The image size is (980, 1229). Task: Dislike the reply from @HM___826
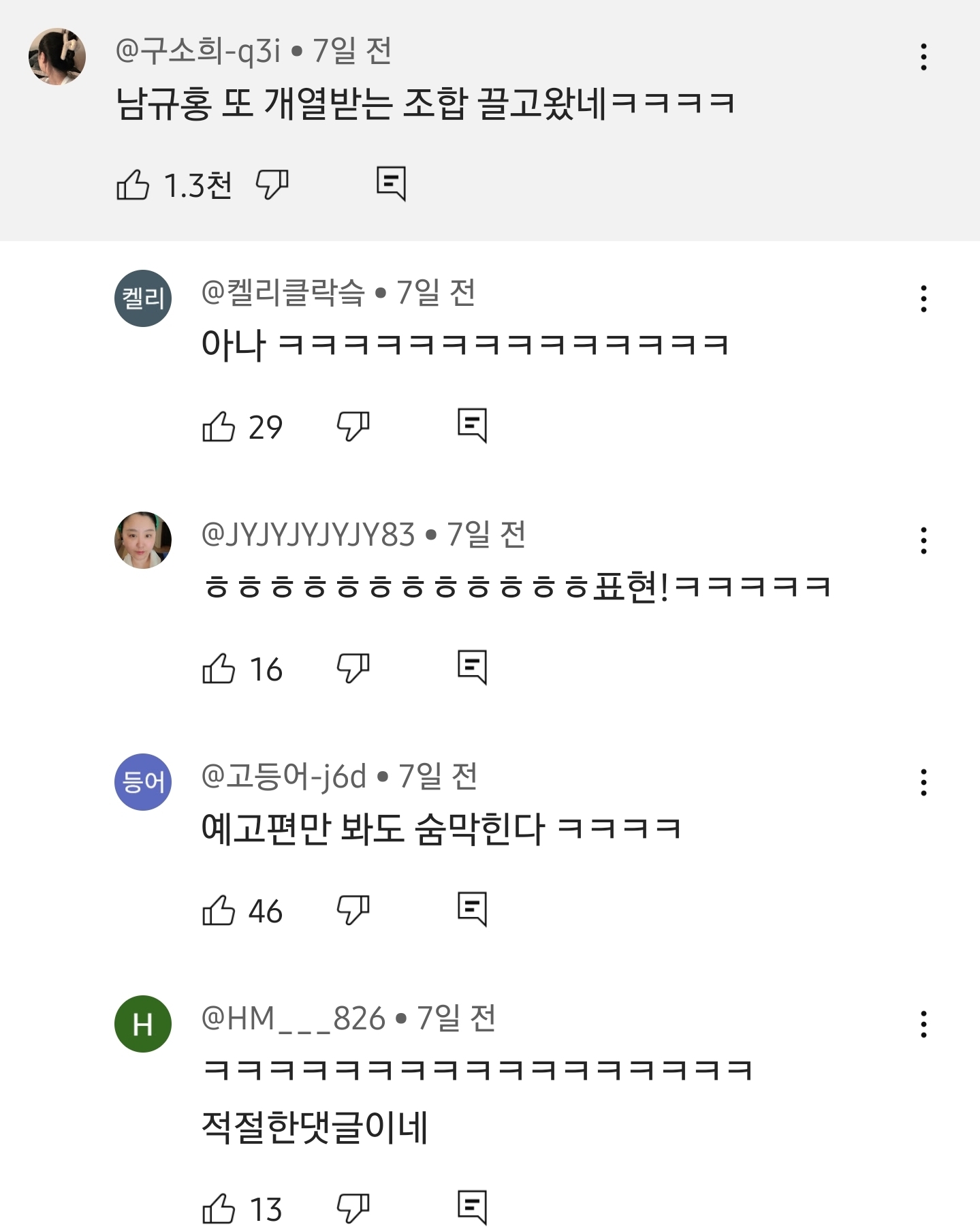353,1209
